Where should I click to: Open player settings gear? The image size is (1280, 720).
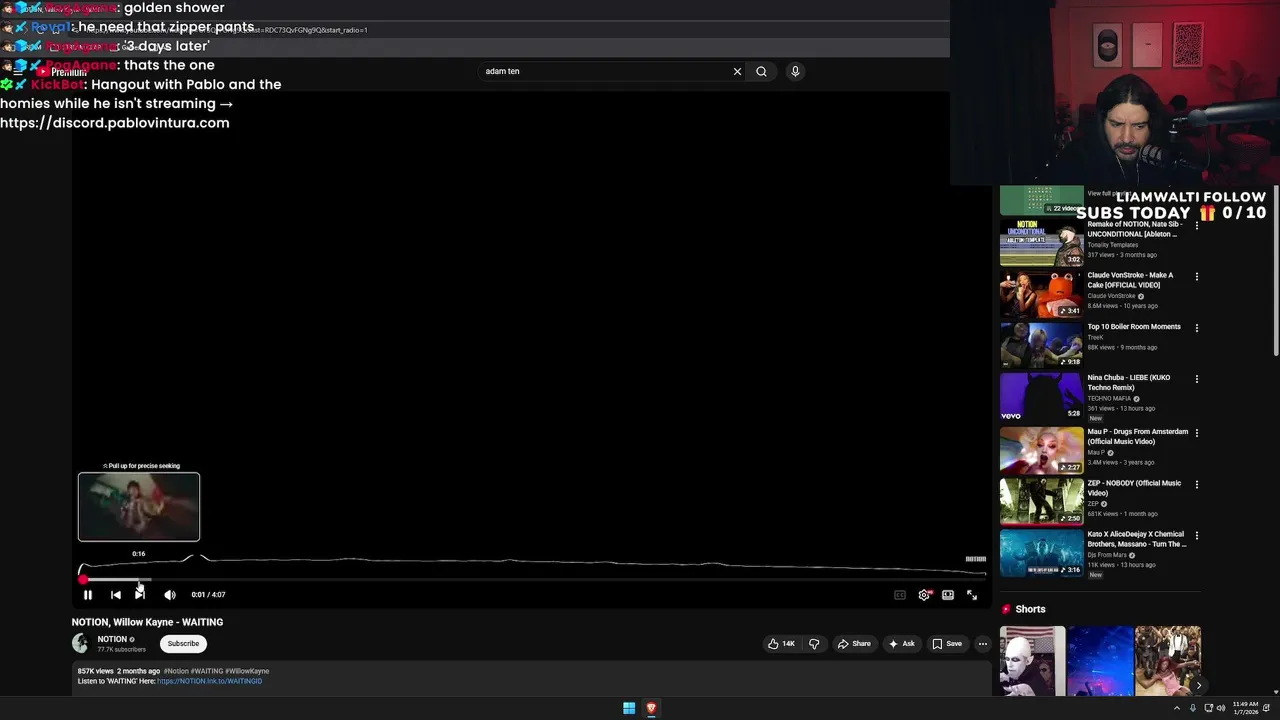(x=924, y=595)
